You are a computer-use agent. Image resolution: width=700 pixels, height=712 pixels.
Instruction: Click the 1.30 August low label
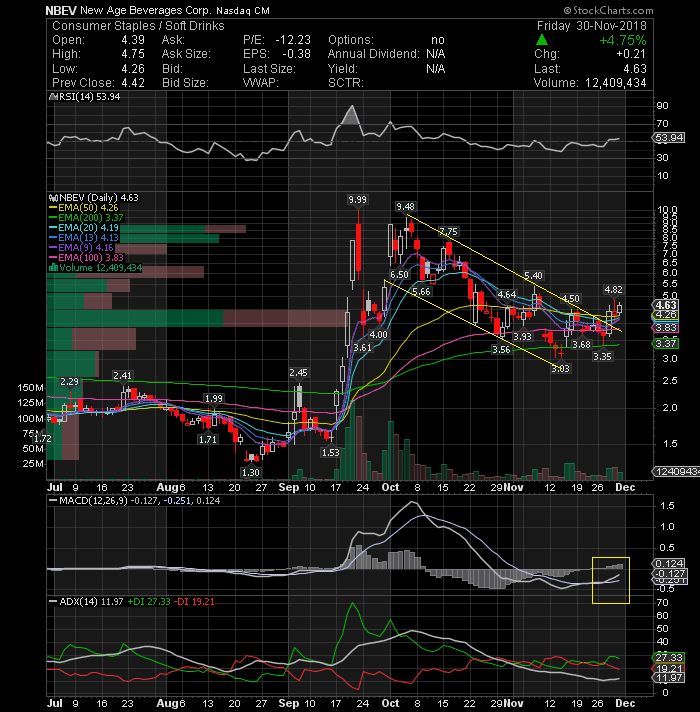[x=251, y=472]
